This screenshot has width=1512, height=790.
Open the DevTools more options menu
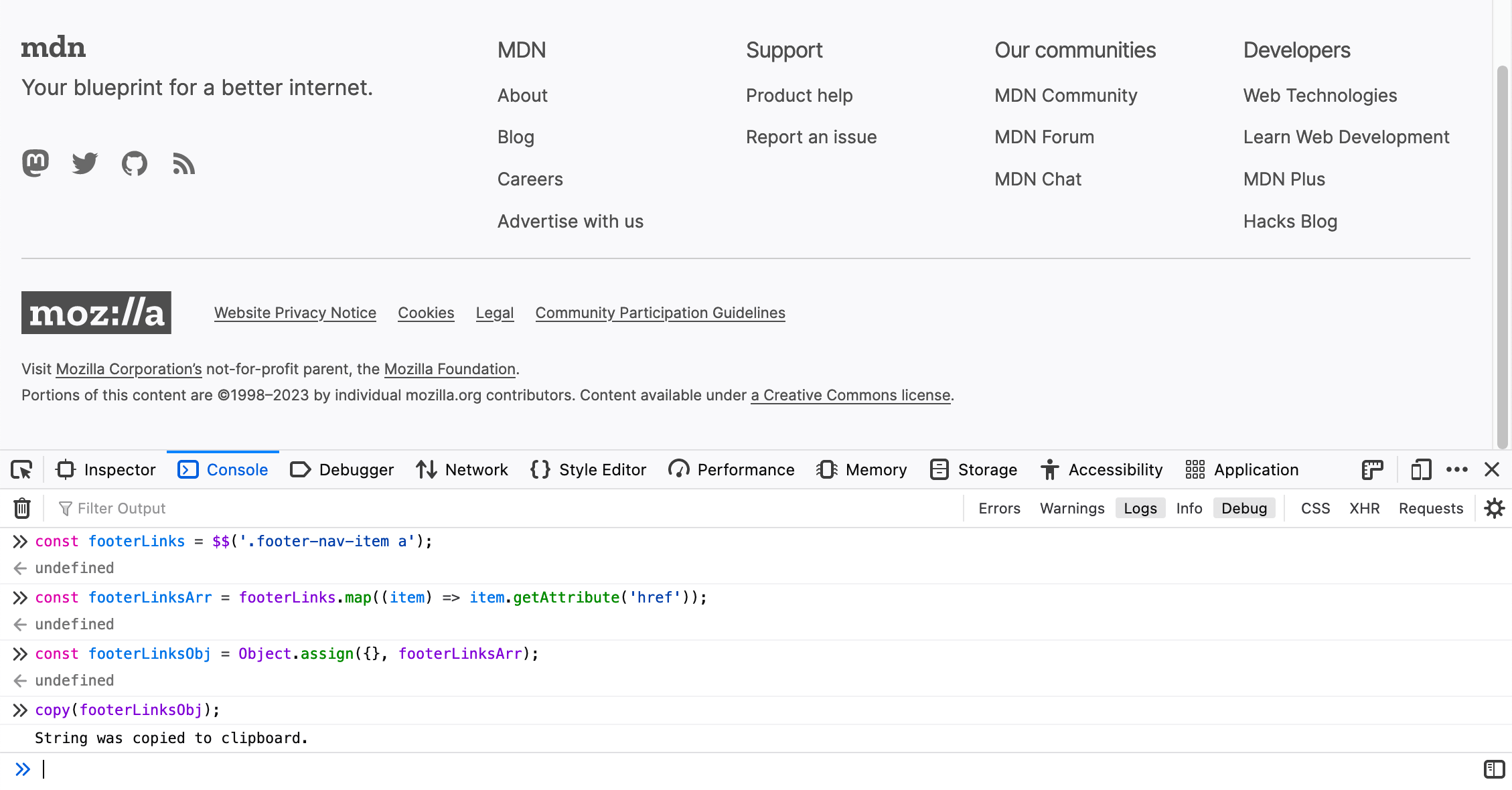pos(1457,470)
